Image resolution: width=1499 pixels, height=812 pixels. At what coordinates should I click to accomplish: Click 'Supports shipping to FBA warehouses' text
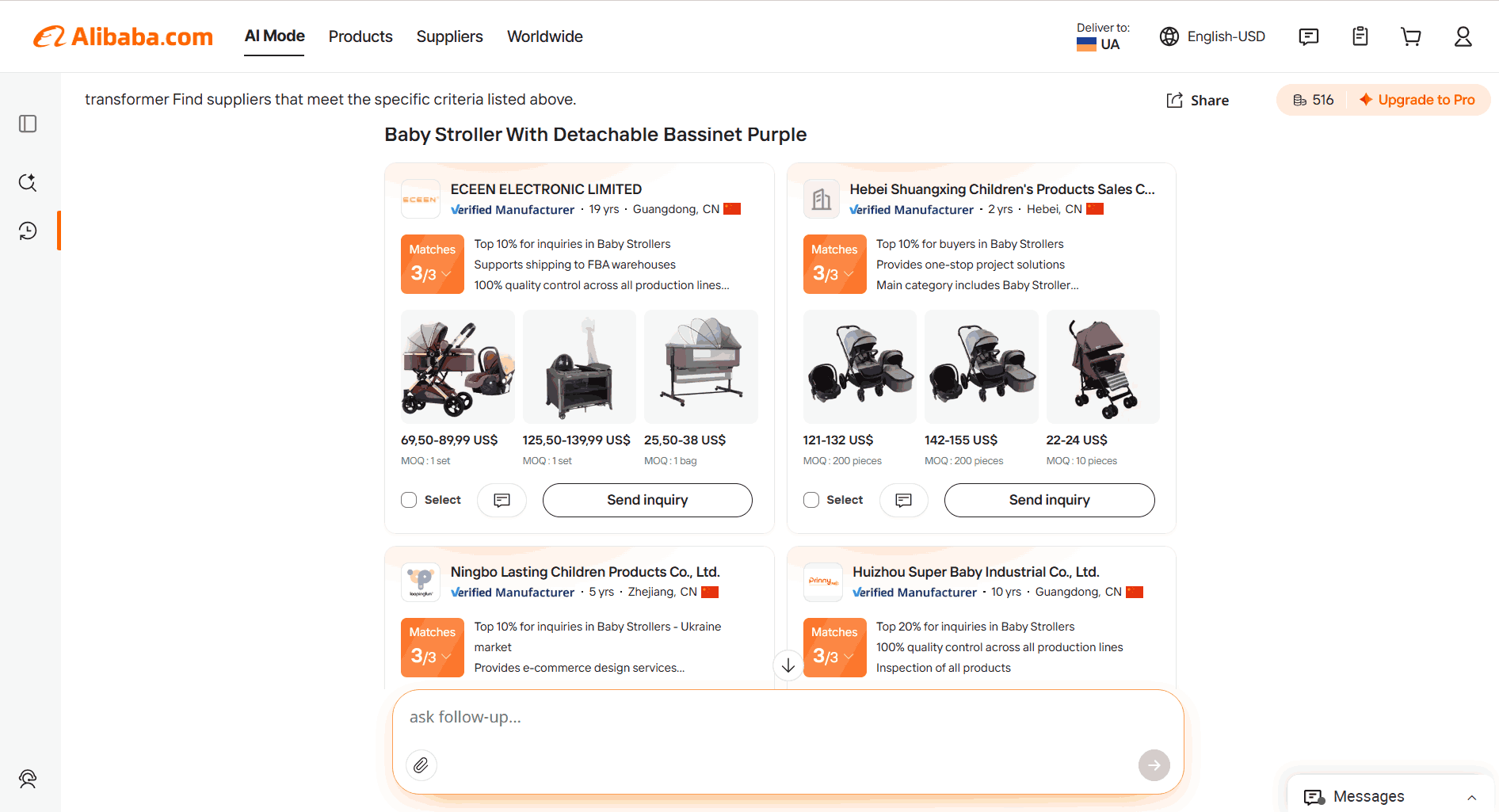(575, 265)
